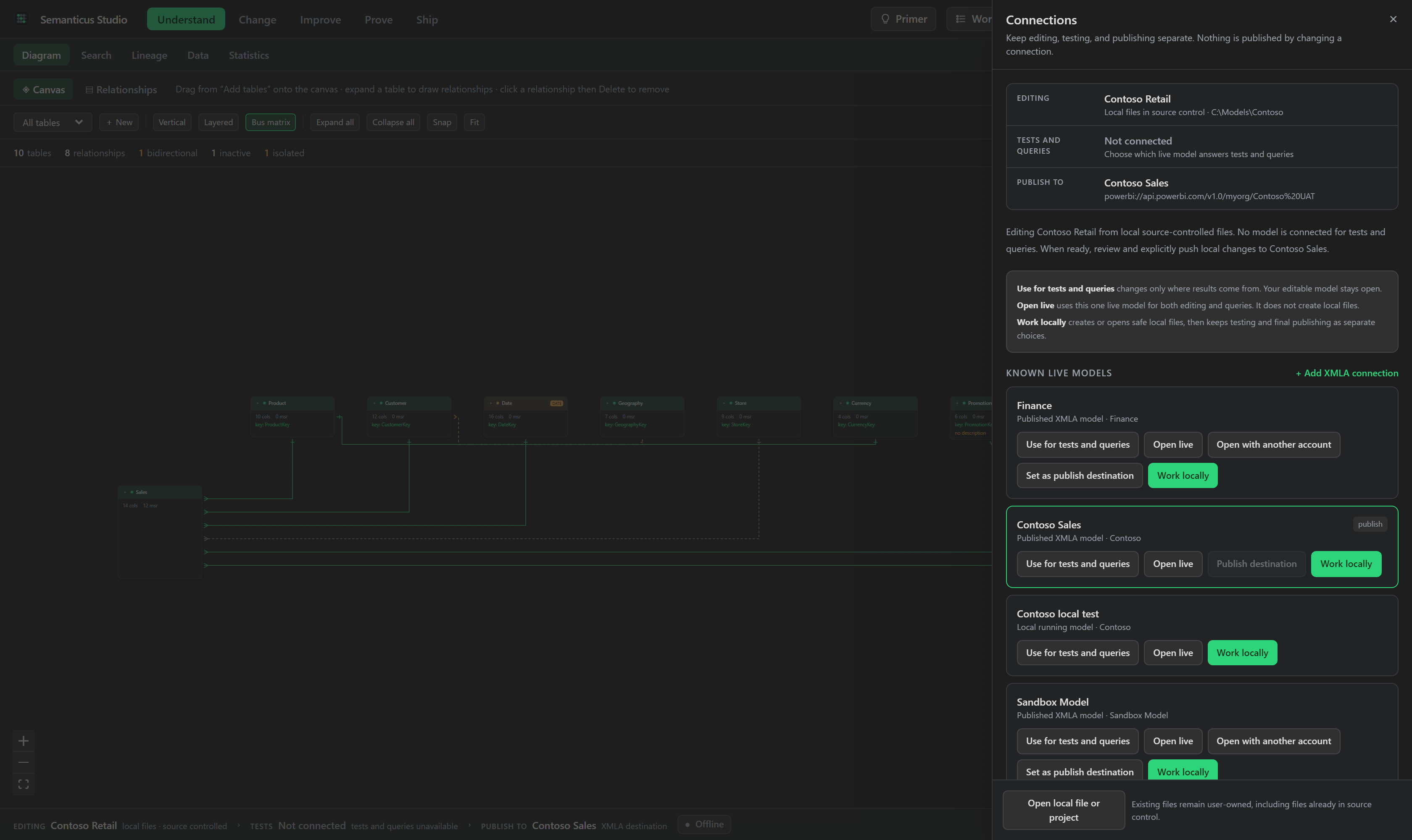Click Collapse all tables
Screen dimensions: 1412x840
(x=393, y=122)
